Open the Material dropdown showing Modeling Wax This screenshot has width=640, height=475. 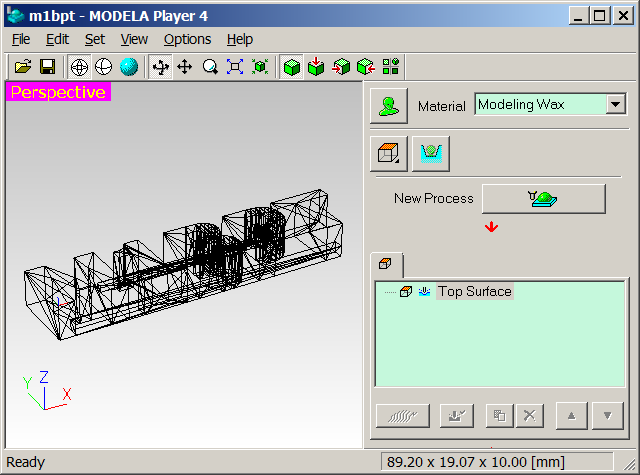tap(550, 104)
